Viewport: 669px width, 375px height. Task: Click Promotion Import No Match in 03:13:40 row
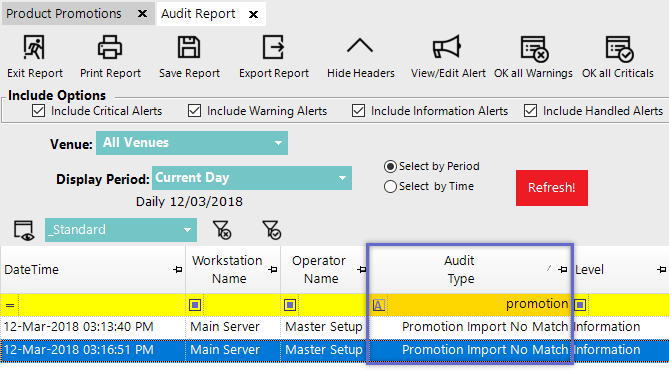point(485,327)
